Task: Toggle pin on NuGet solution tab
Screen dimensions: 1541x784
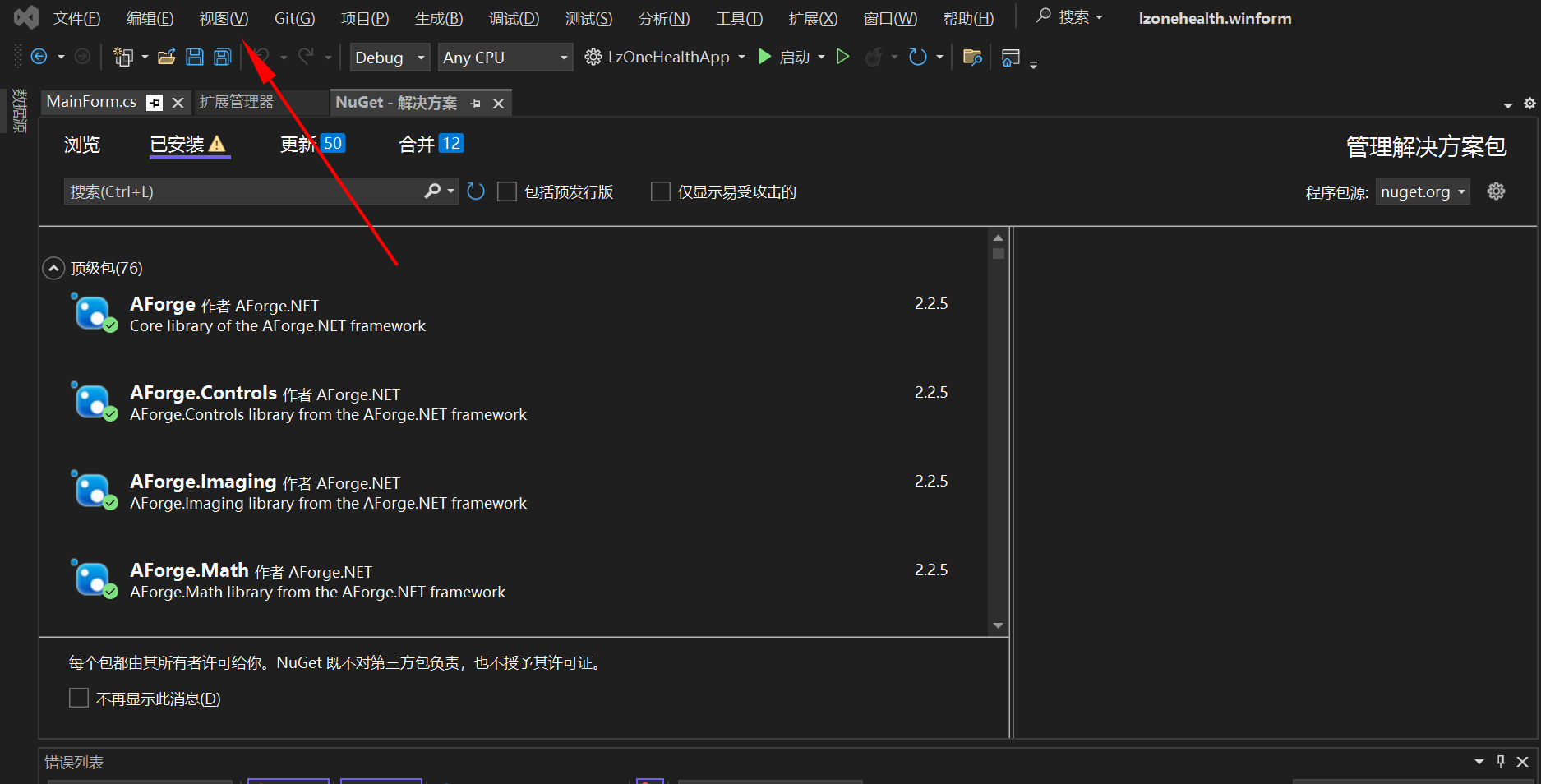Action: click(x=476, y=104)
